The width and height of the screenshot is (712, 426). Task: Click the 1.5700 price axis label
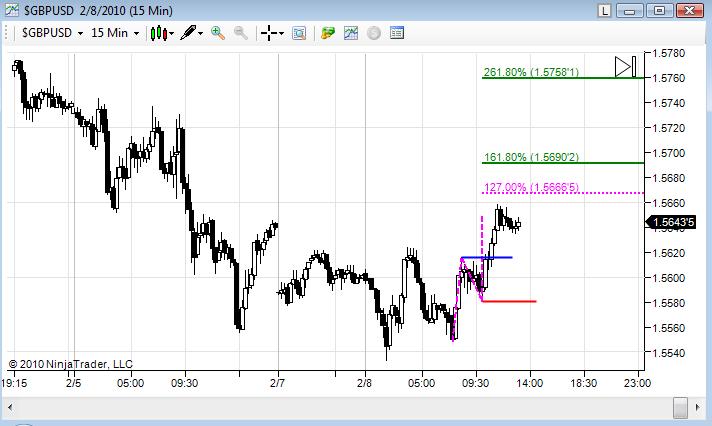click(x=668, y=153)
